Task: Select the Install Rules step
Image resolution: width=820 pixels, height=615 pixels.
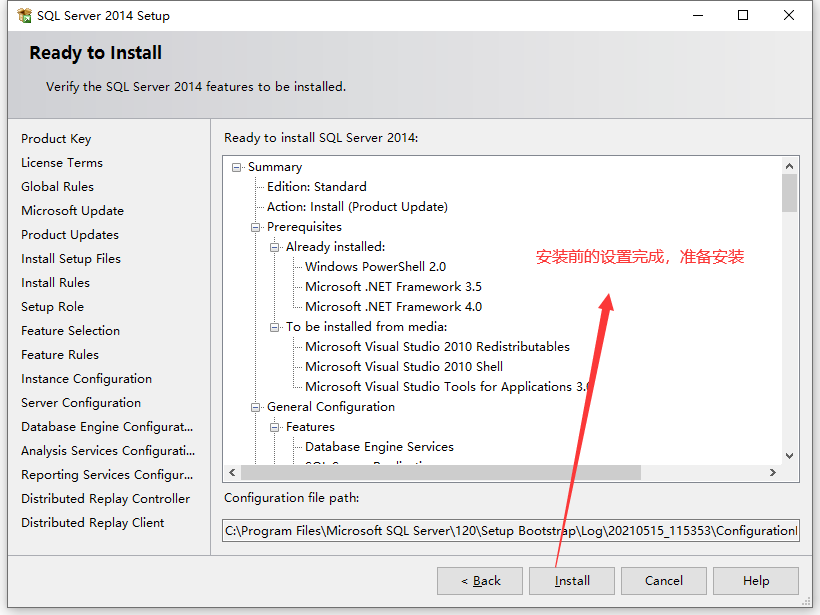Action: 55,283
